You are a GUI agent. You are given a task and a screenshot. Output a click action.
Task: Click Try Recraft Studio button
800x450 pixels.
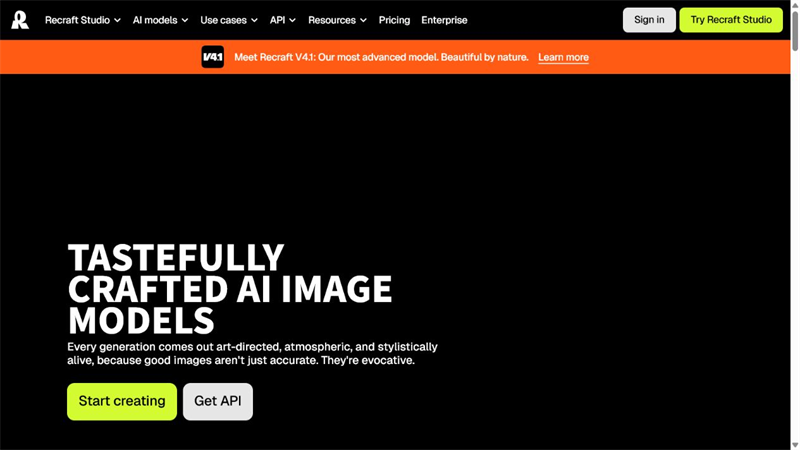(731, 20)
